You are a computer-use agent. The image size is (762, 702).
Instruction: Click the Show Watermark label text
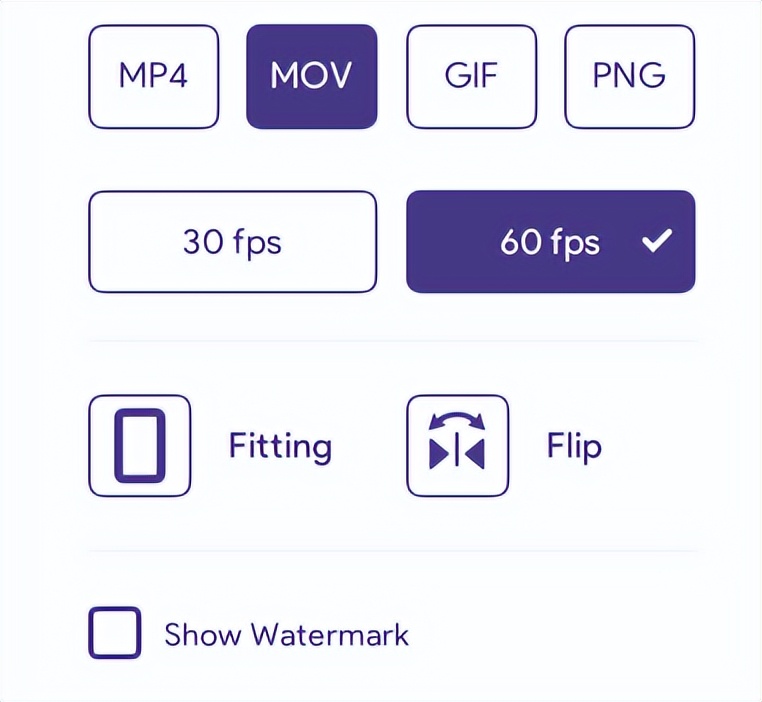coord(286,634)
